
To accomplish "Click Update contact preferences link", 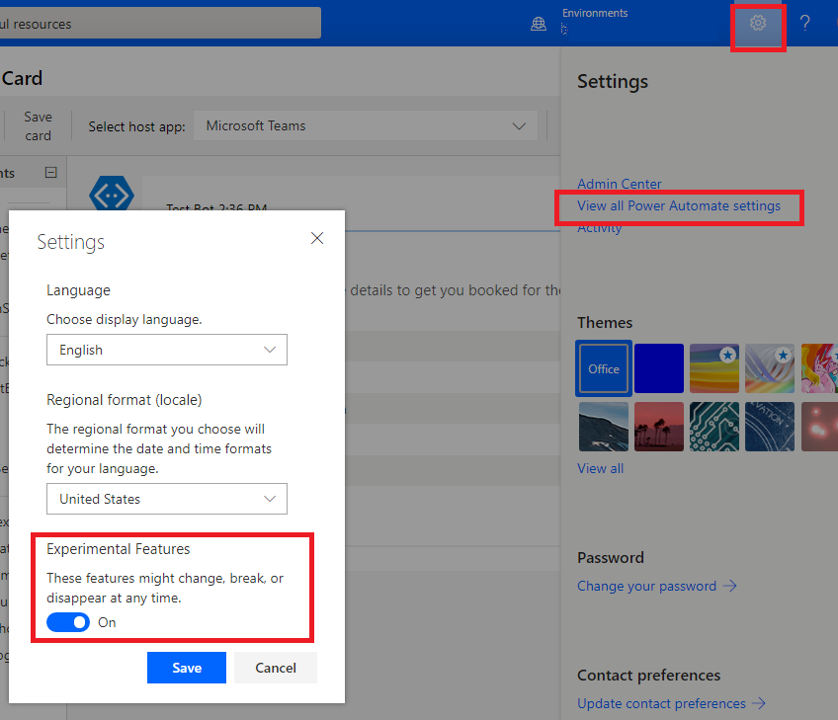I will (x=661, y=703).
